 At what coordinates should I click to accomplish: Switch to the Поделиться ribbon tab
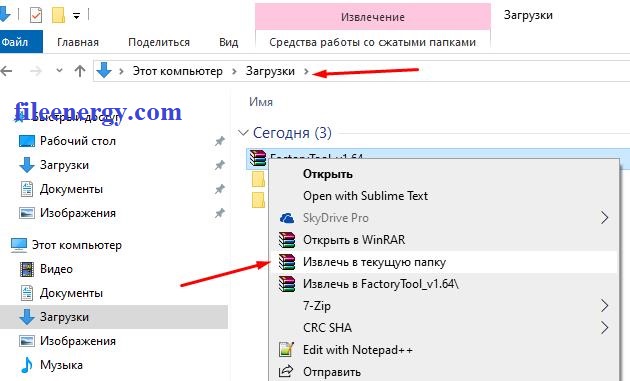click(x=159, y=42)
